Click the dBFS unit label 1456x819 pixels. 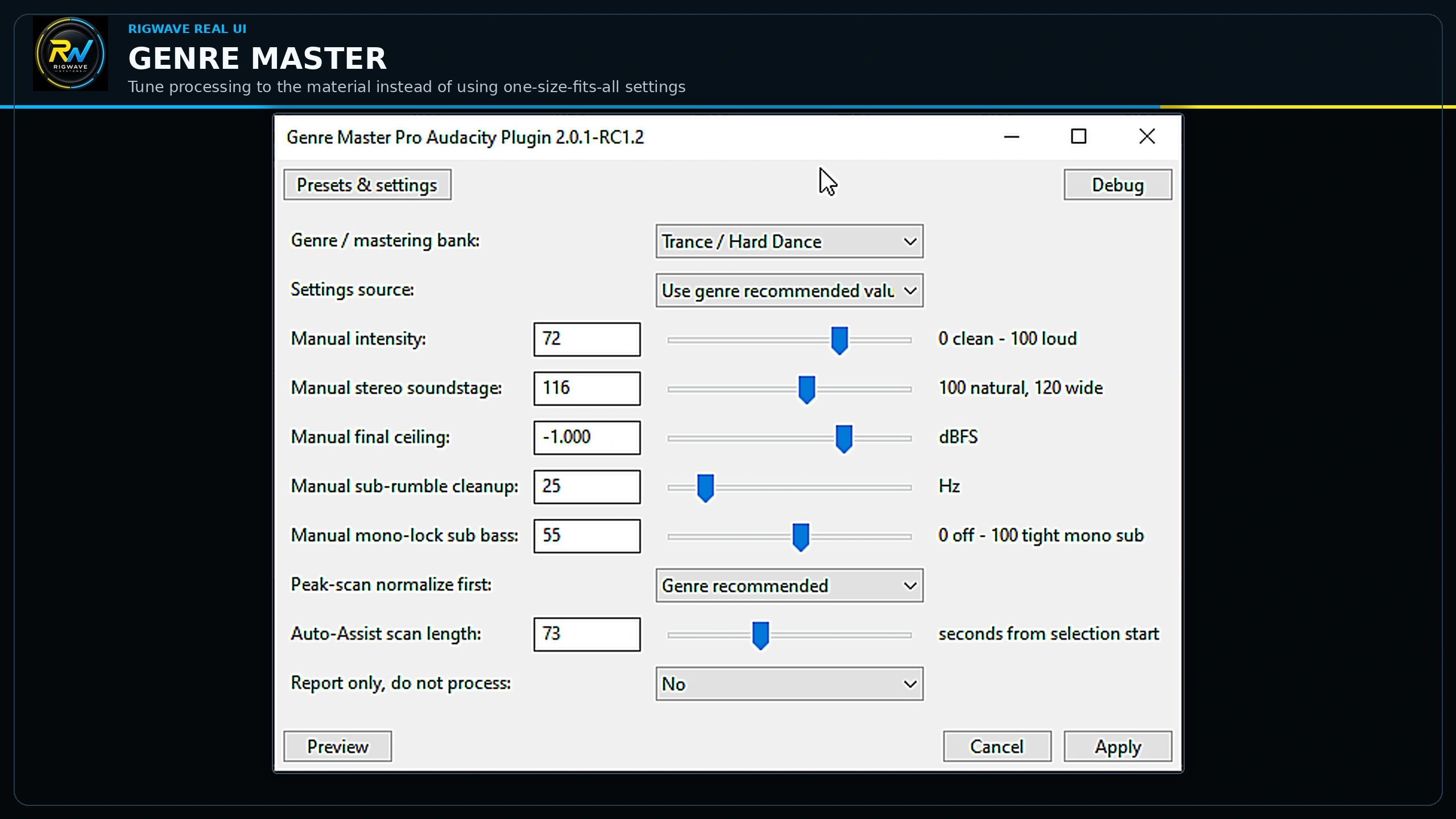tap(958, 437)
